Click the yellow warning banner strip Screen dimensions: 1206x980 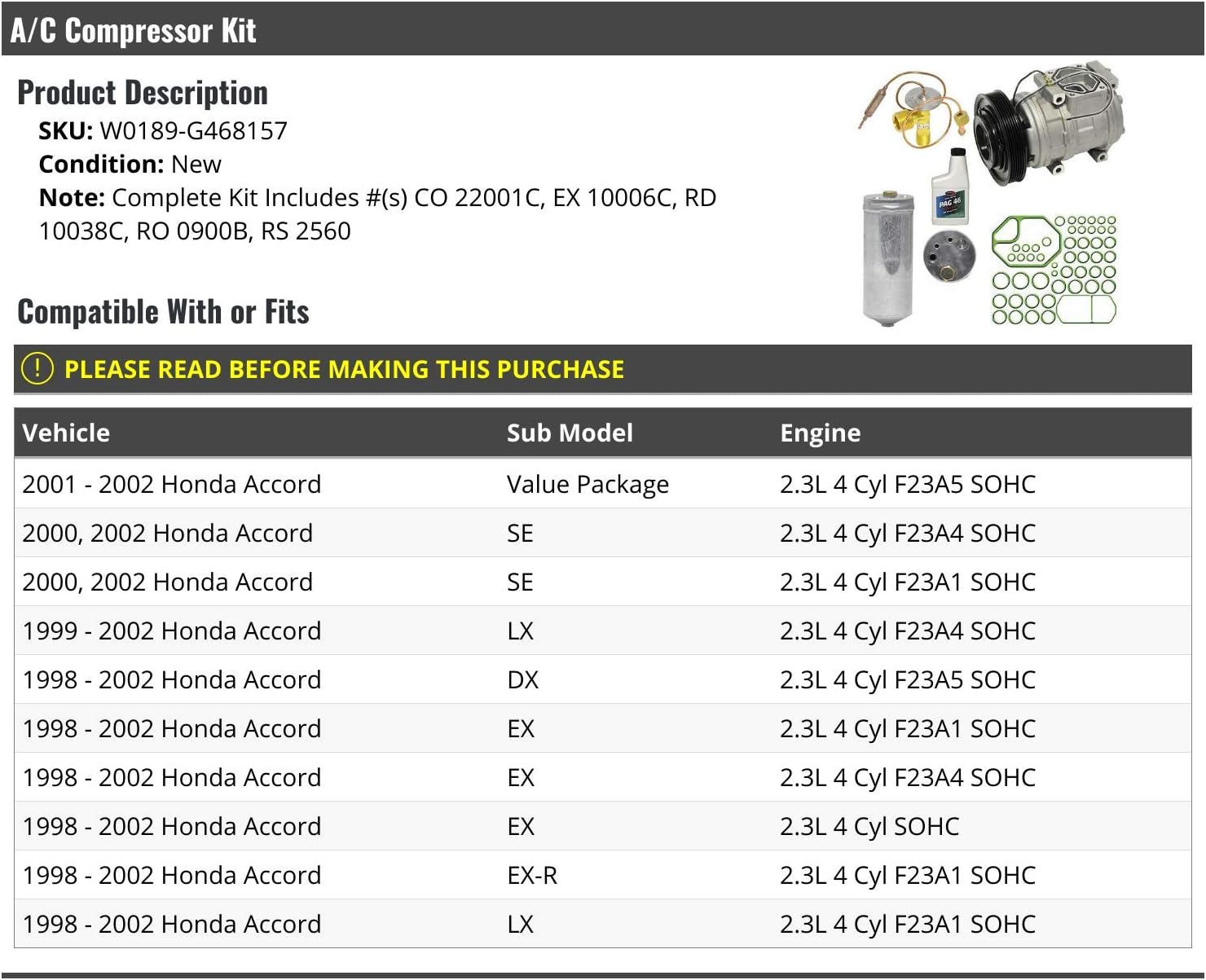603,368
